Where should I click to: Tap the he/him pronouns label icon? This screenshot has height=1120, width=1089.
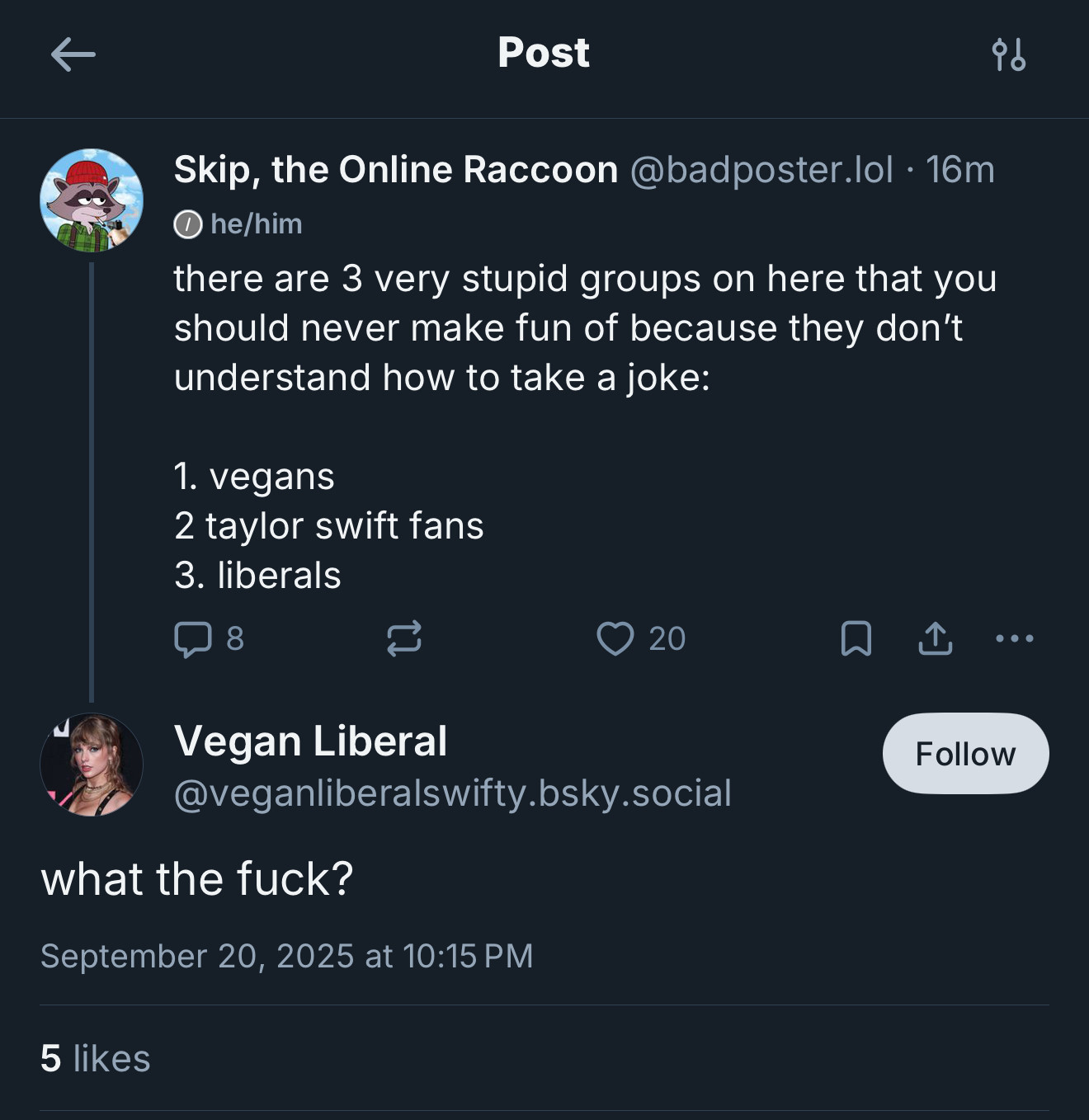(188, 224)
